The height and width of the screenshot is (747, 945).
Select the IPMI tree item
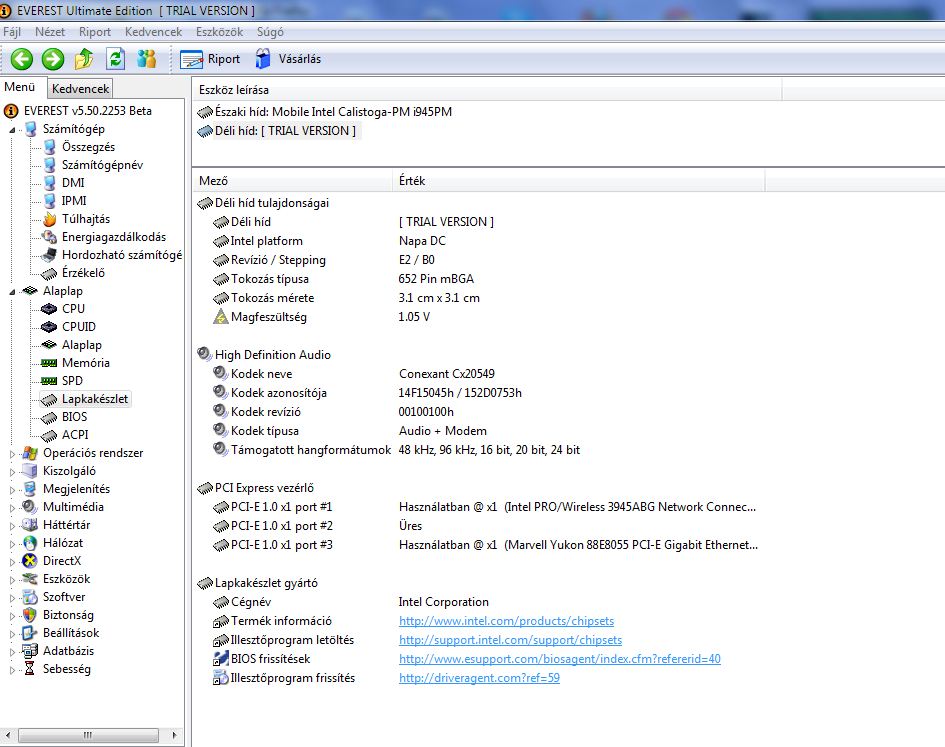74,201
